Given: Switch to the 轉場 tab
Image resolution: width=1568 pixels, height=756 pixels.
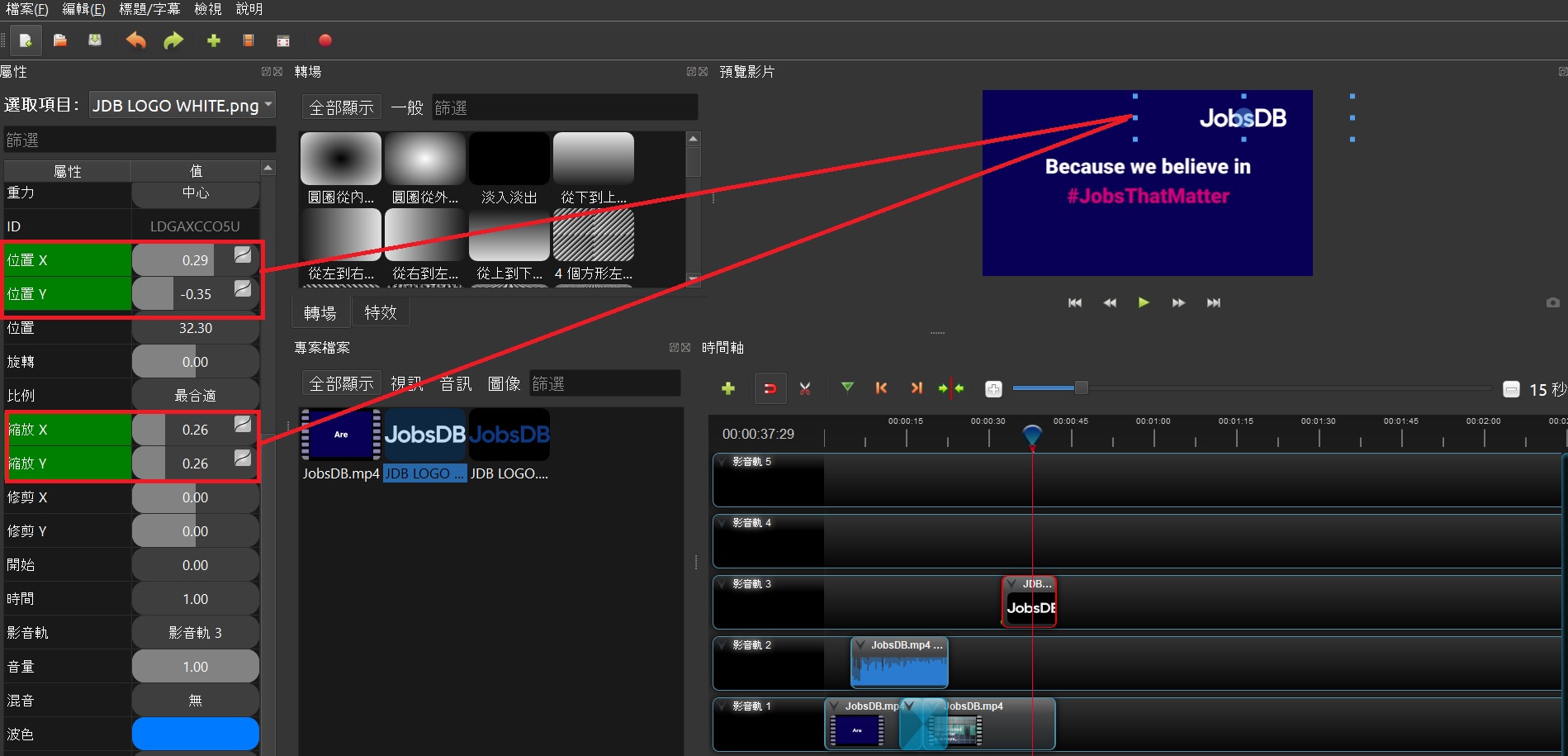Looking at the screenshot, I should [320, 313].
